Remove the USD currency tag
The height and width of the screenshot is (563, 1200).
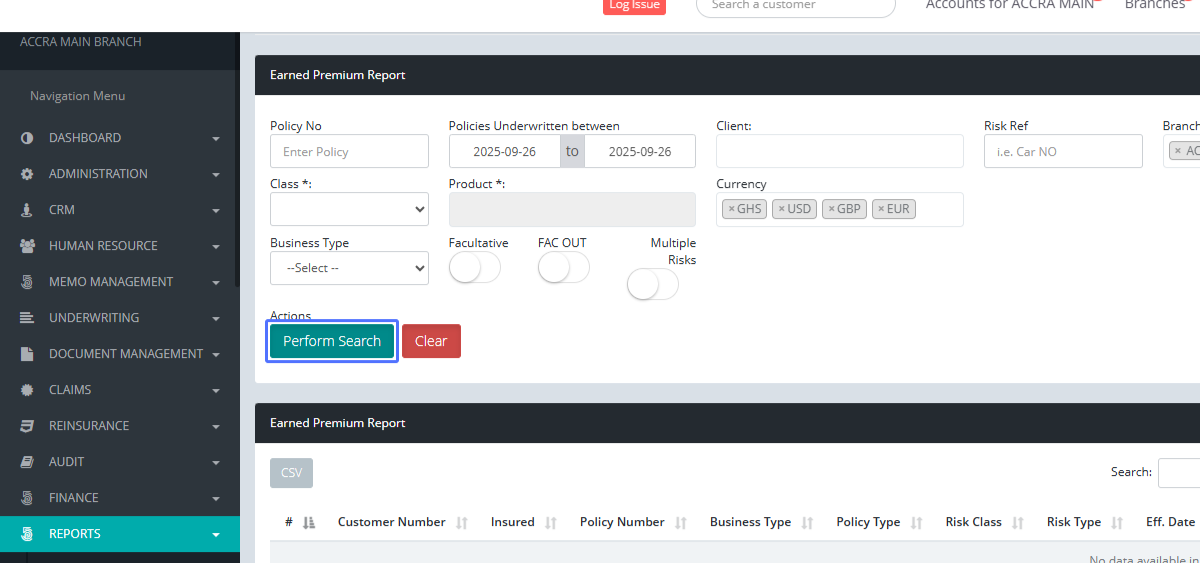point(781,209)
